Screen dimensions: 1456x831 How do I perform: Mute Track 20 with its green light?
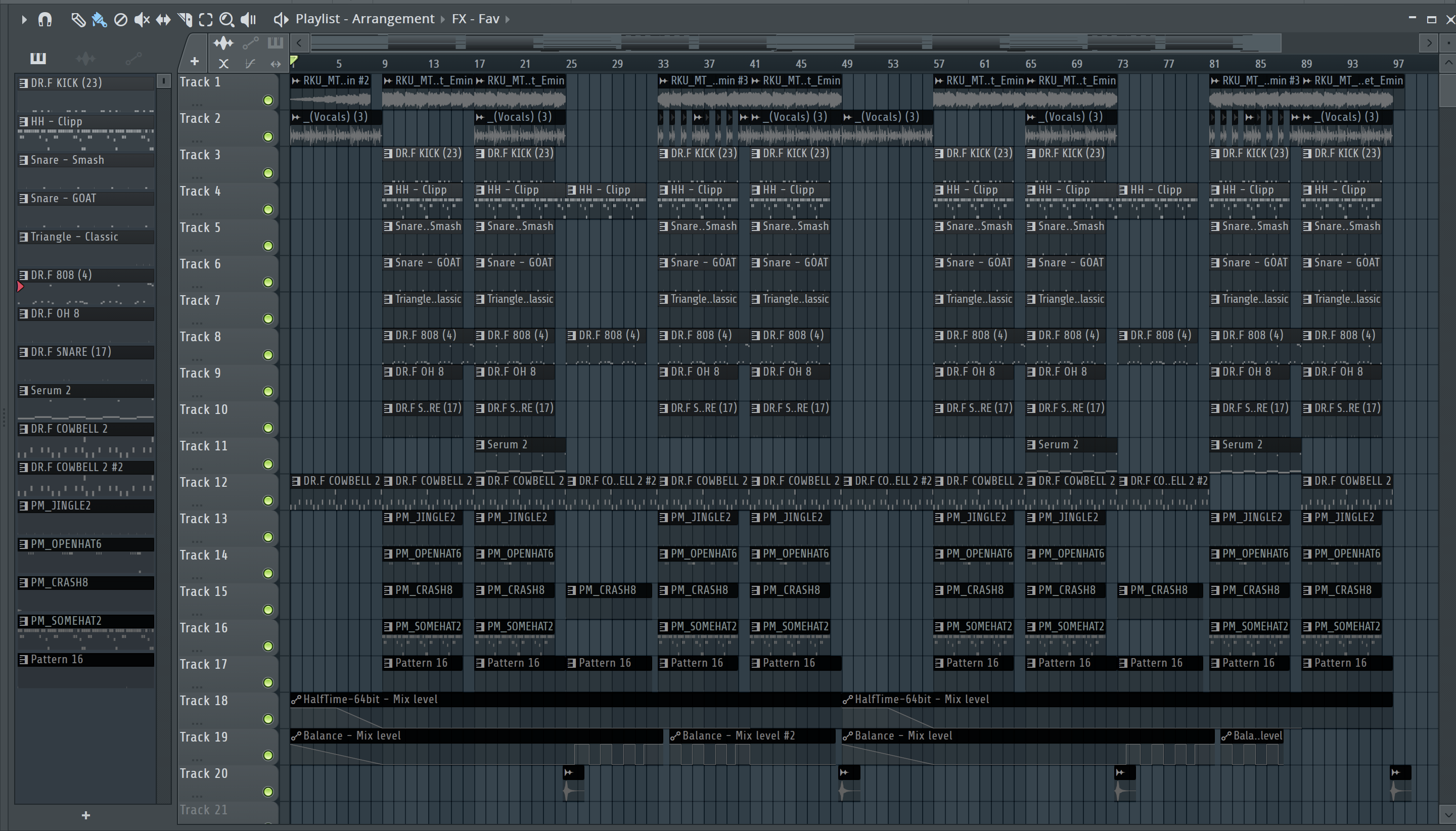(x=268, y=792)
